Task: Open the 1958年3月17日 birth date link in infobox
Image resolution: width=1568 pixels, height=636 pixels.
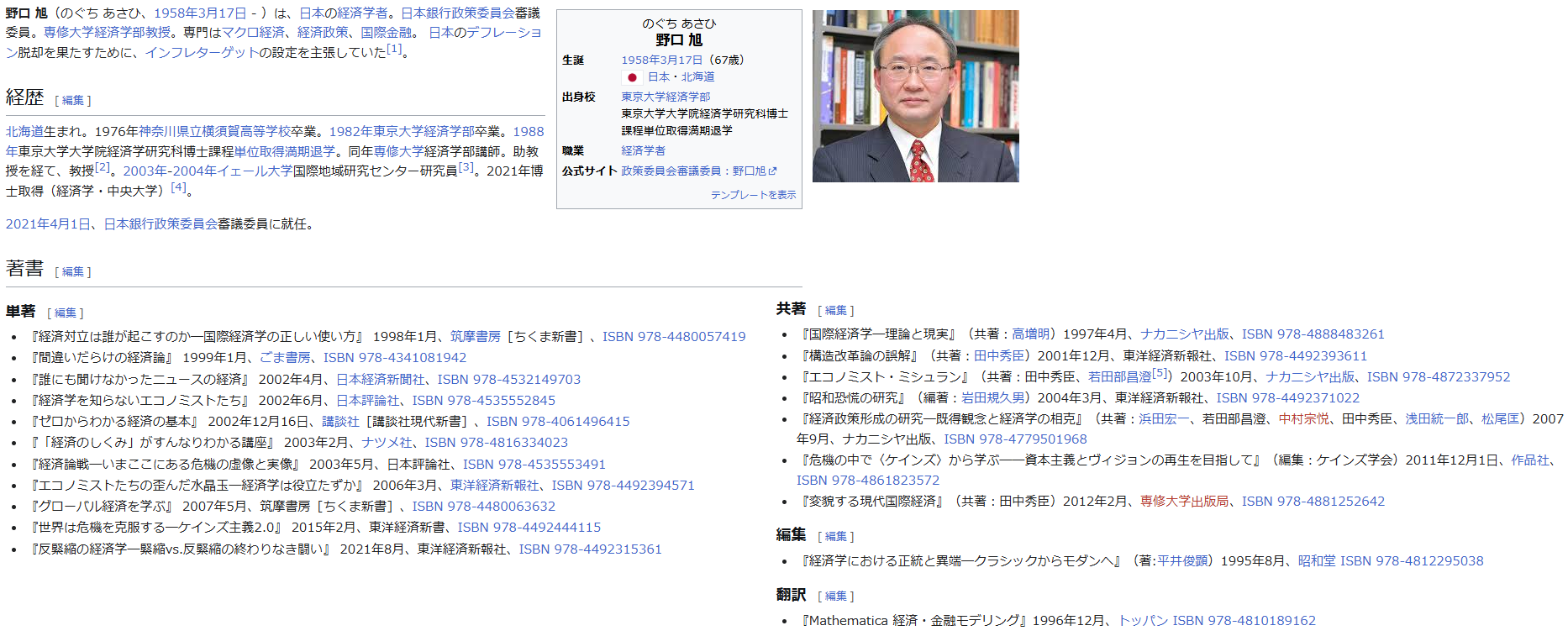Action: 661,60
